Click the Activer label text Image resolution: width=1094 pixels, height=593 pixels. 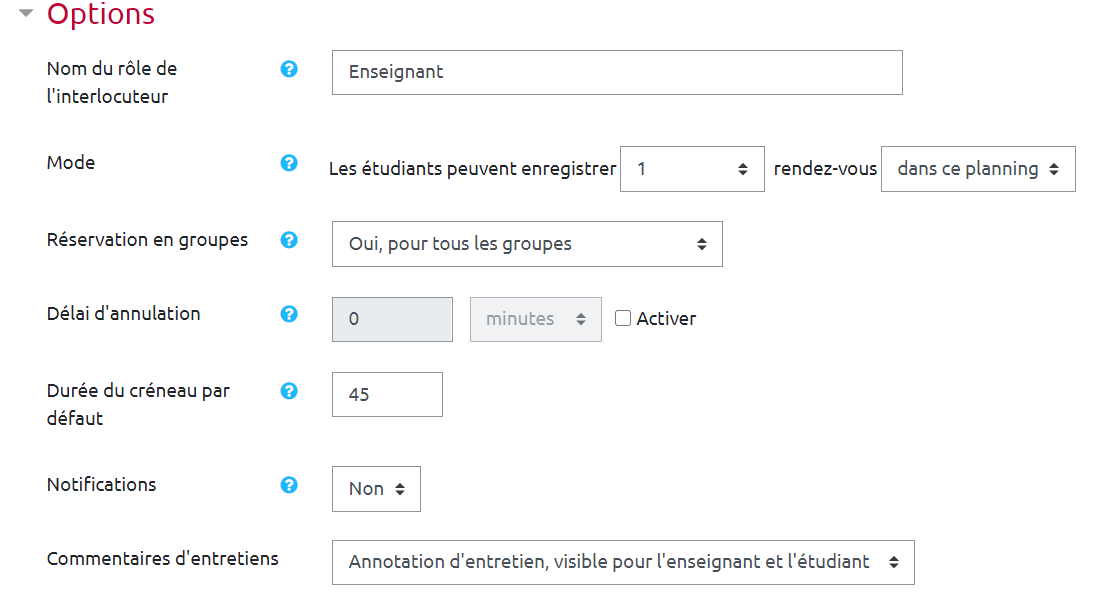tap(666, 319)
